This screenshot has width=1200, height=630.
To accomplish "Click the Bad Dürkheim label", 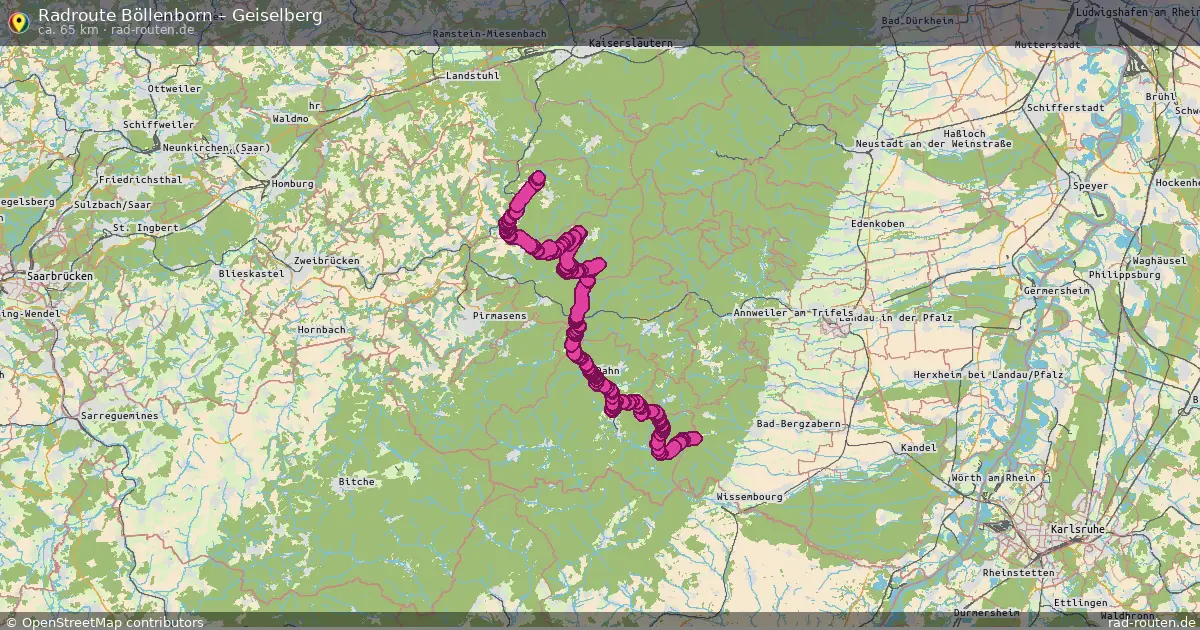I will coord(920,21).
